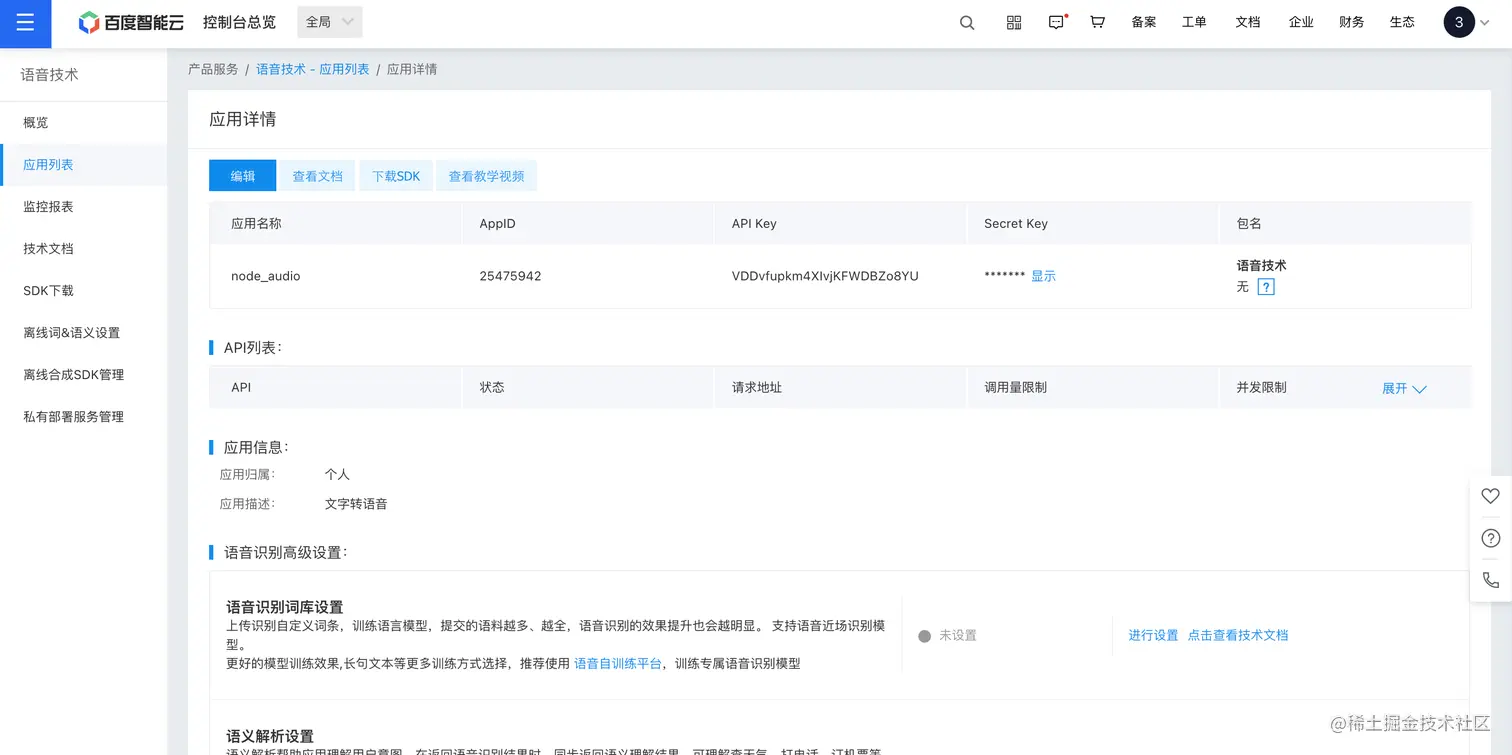The image size is (1512, 755).
Task: Open the account avatar dropdown
Action: point(1459,21)
